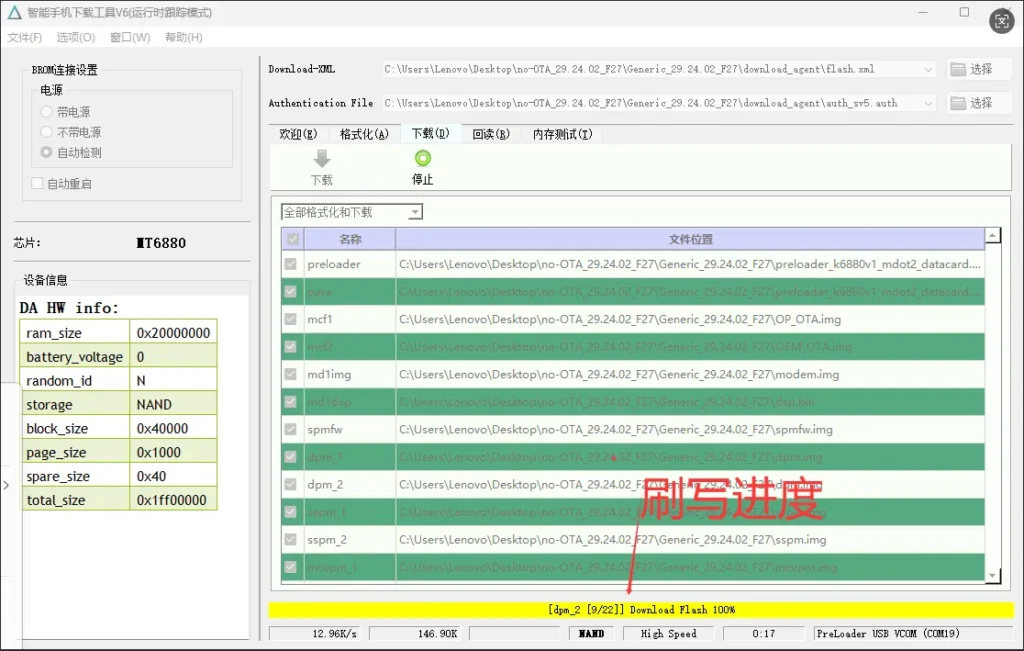The image size is (1024, 651).
Task: Expand the collapsed side panel arrow
Action: pos(6,485)
